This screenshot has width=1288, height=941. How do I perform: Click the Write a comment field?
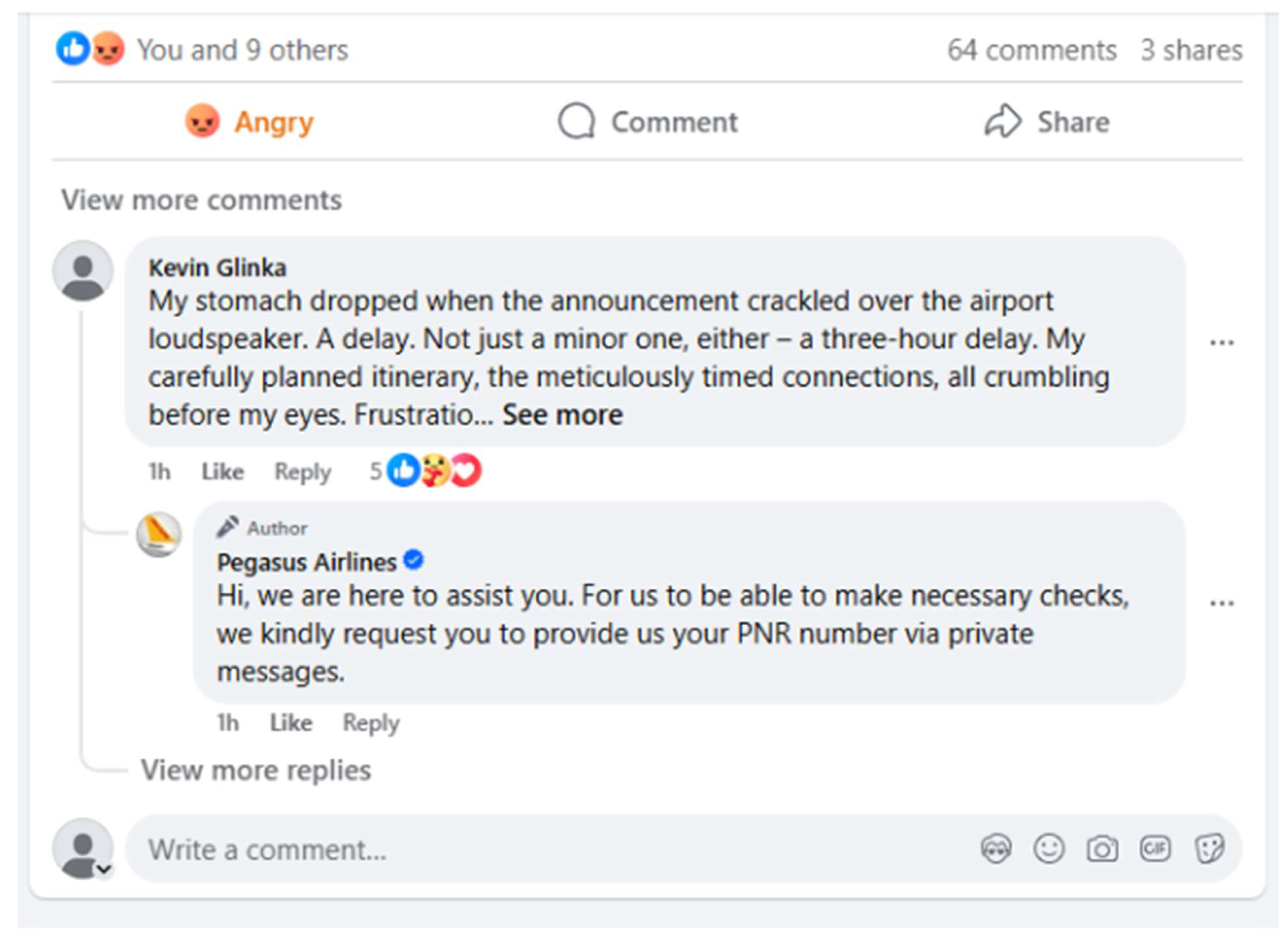pyautogui.click(x=513, y=849)
